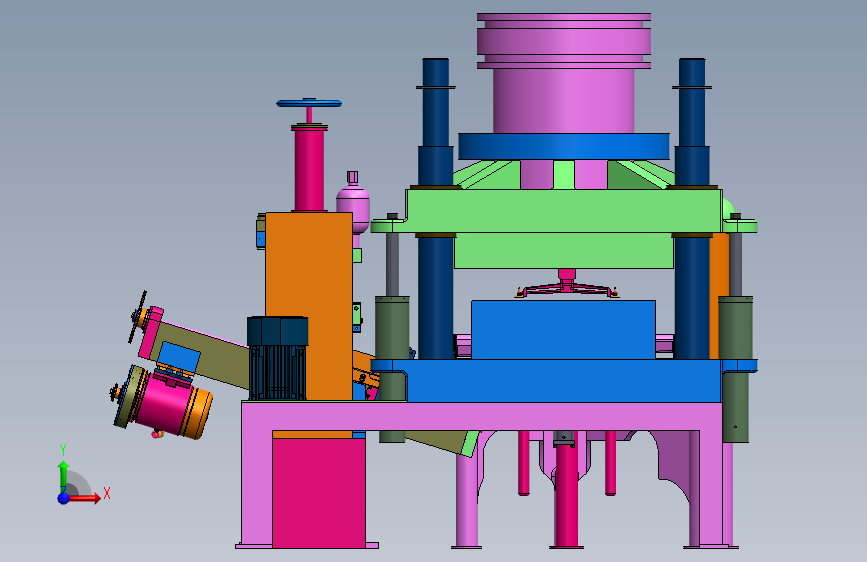Image resolution: width=867 pixels, height=562 pixels.
Task: Select the magenta screw shaft under the handwheel
Action: click(309, 169)
